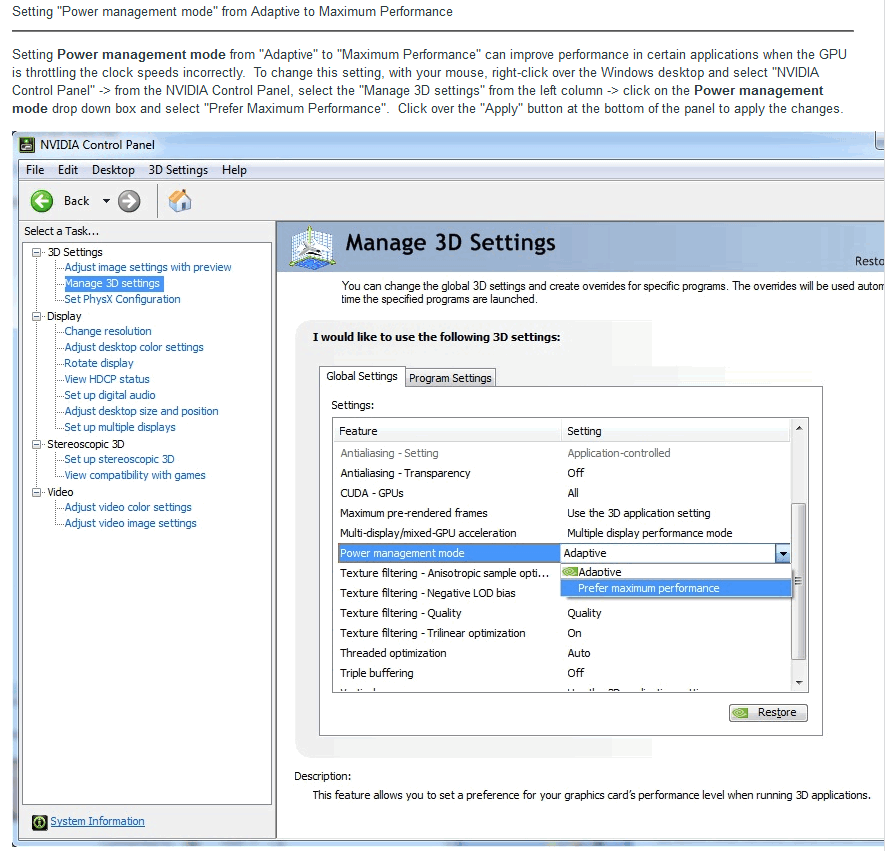
Task: Select the Threaded optimization row
Action: click(x=564, y=653)
